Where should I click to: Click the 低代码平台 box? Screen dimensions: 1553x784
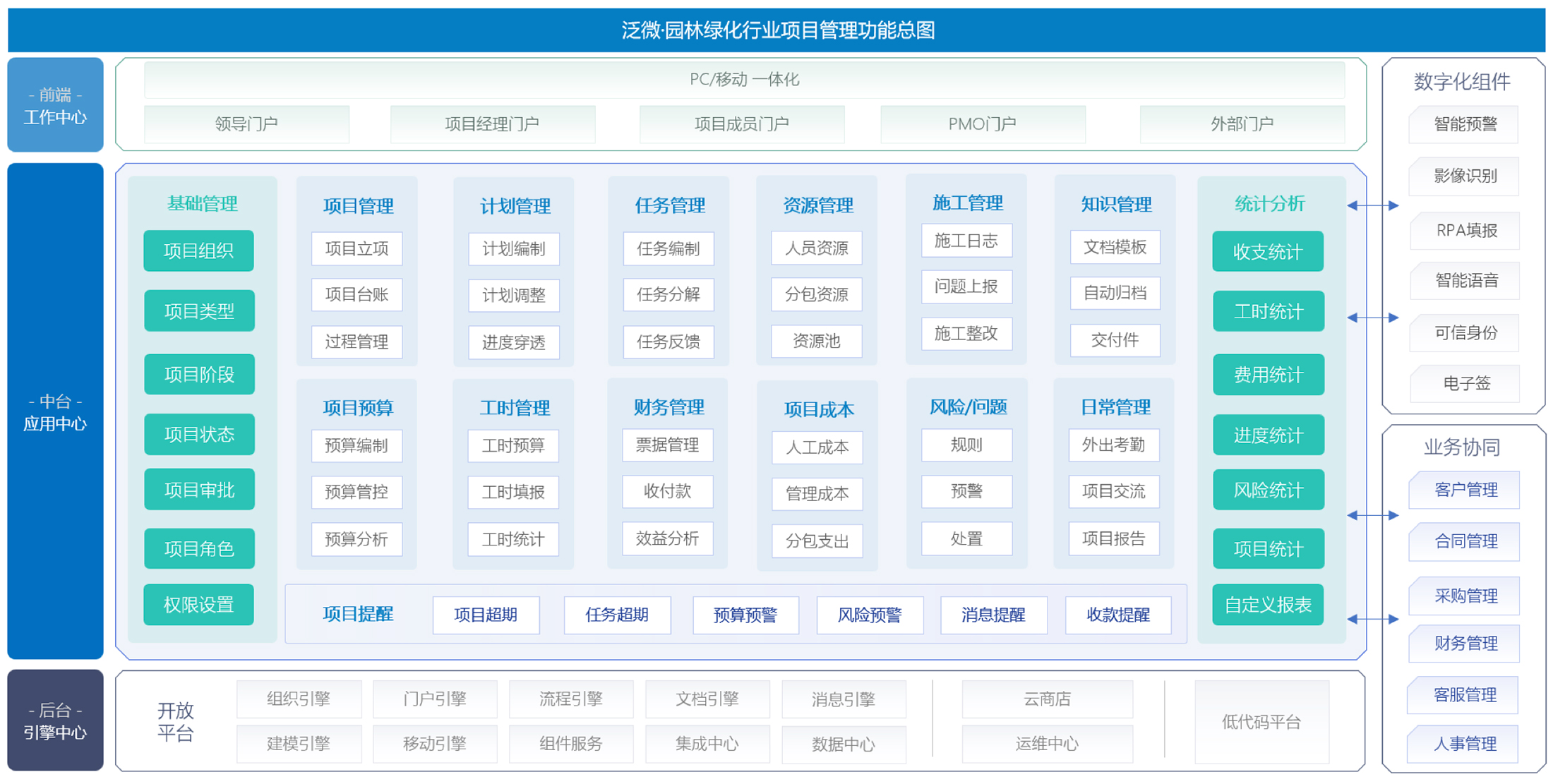(1261, 721)
